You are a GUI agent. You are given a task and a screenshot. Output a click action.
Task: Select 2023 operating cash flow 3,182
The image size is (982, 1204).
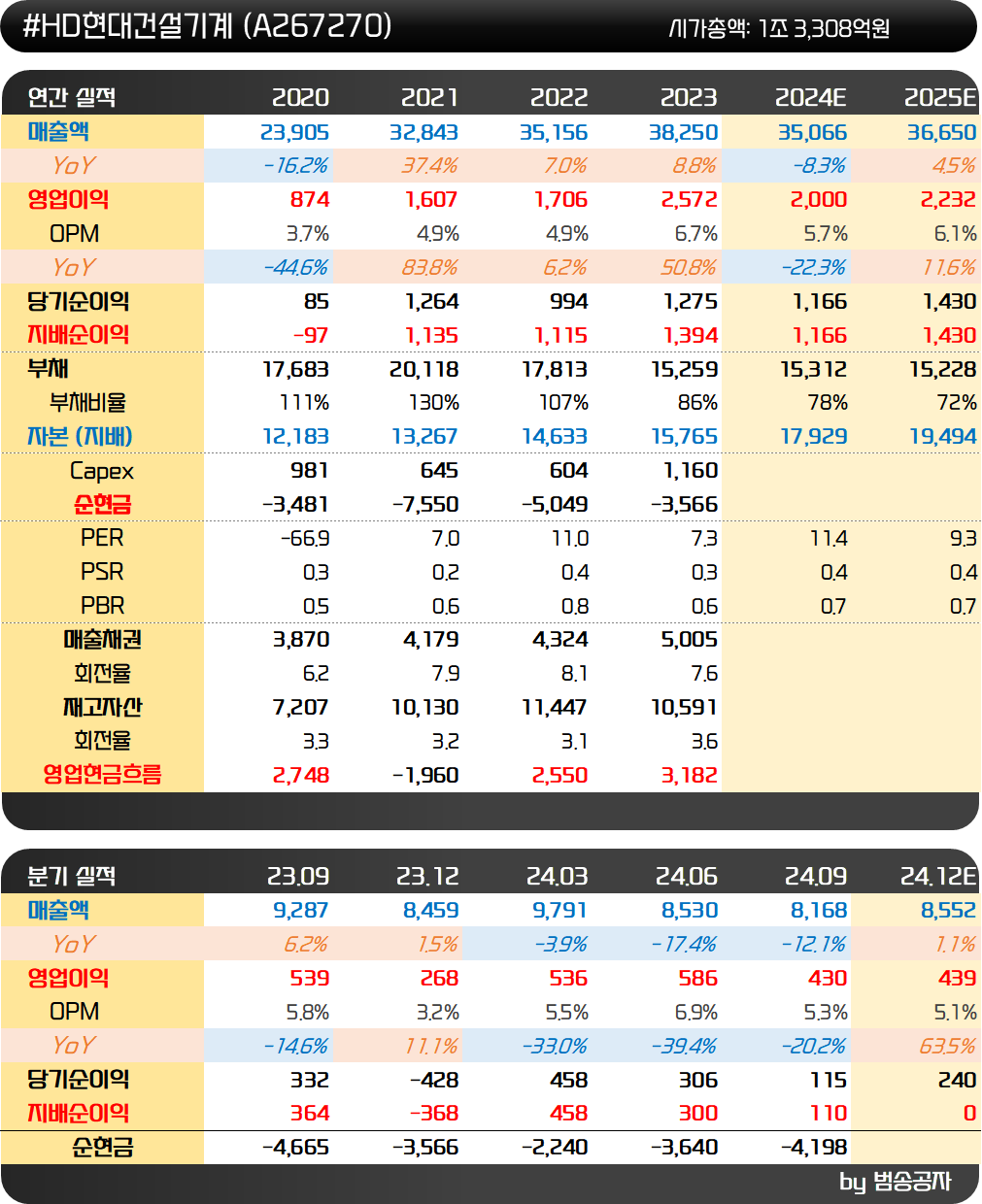689,776
